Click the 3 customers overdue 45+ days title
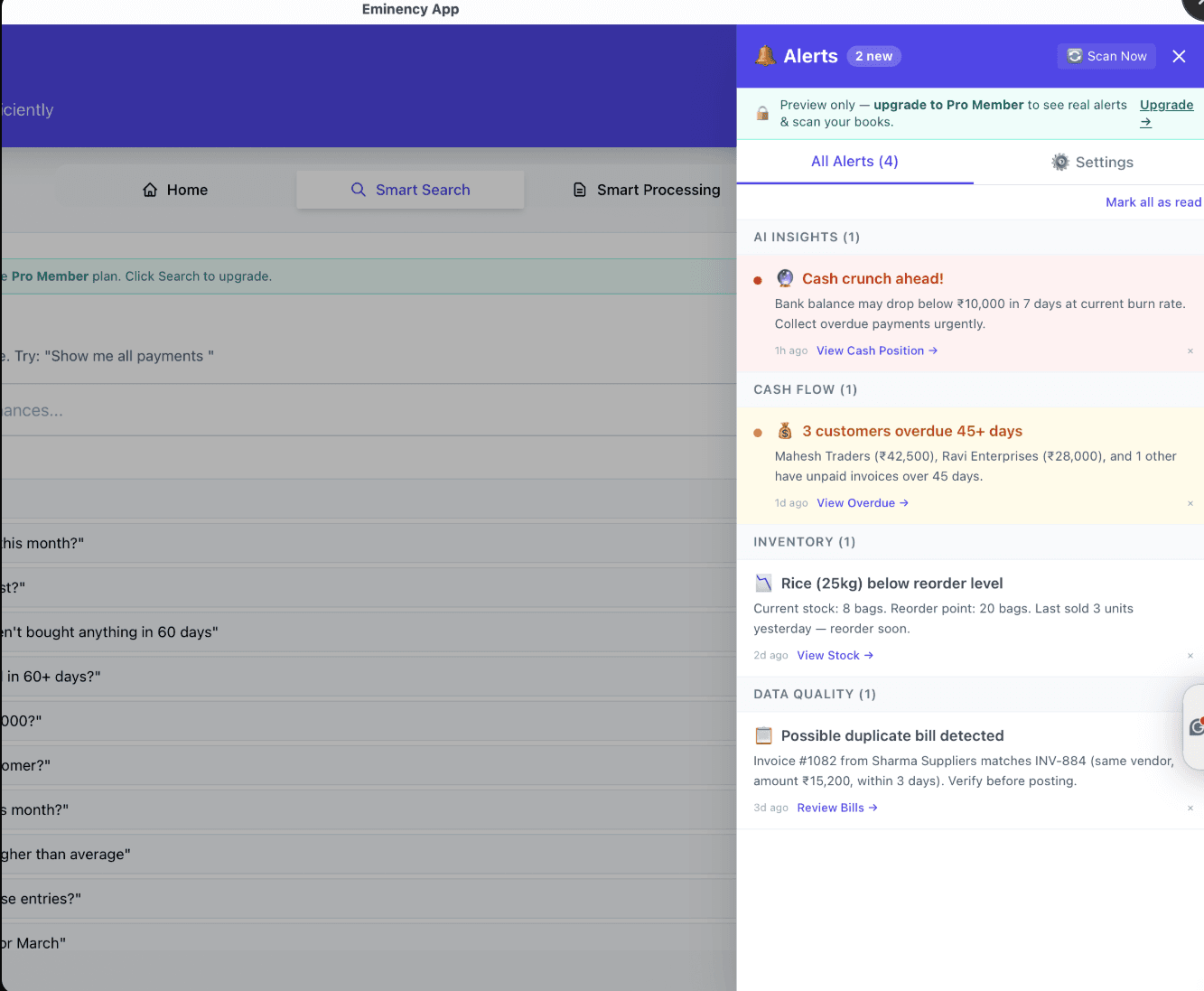The width and height of the screenshot is (1204, 991). click(912, 431)
